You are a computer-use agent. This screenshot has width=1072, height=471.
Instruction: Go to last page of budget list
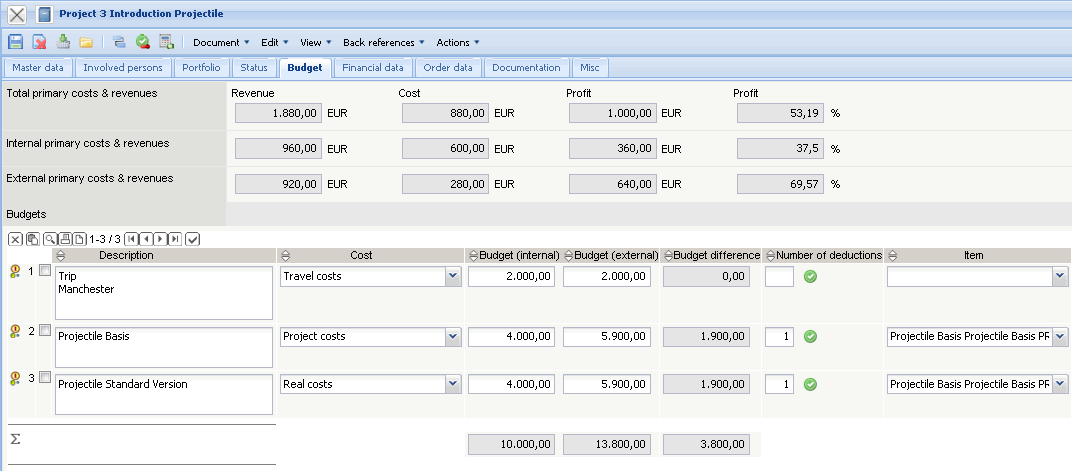[175, 239]
